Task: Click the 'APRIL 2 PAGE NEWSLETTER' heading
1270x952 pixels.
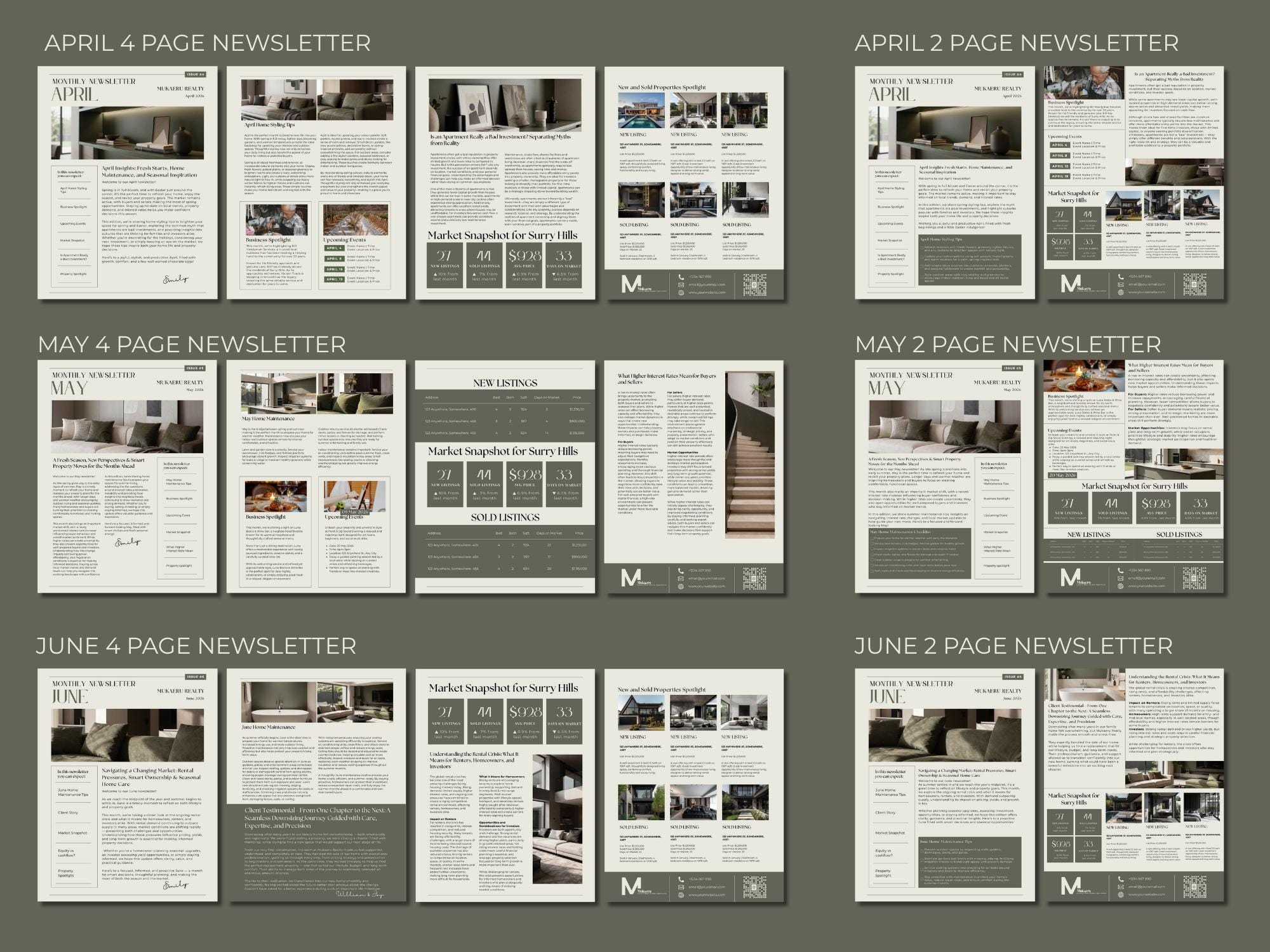Action: pos(1017,43)
